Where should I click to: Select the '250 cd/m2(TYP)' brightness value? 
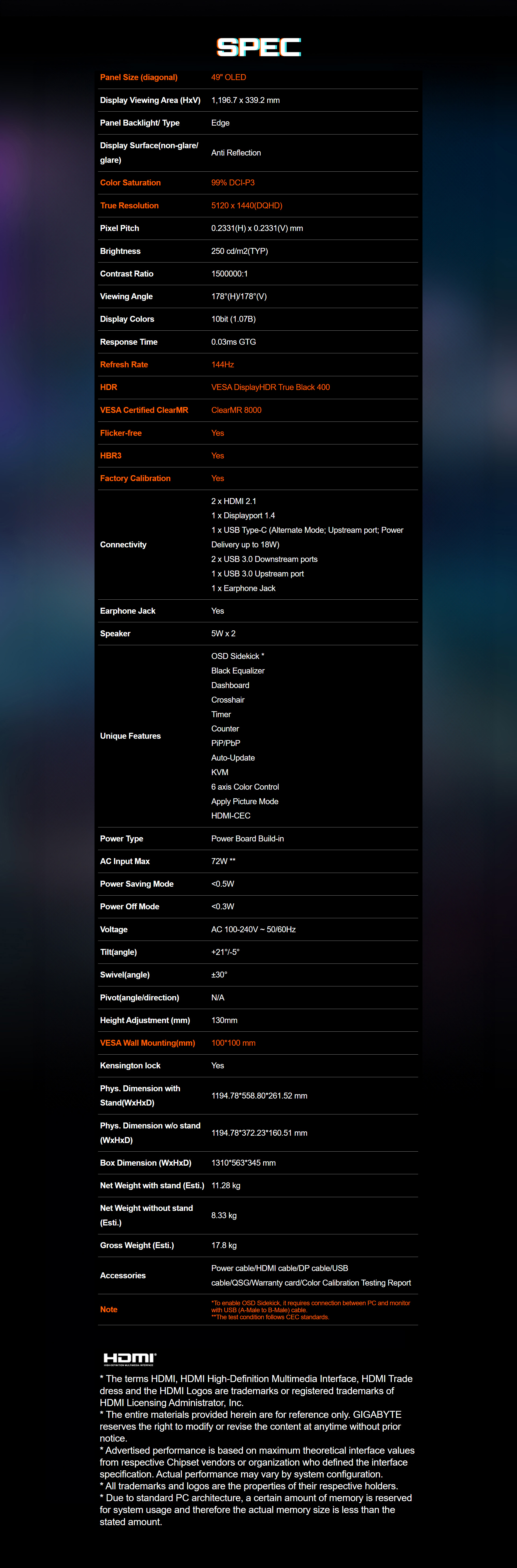[240, 251]
